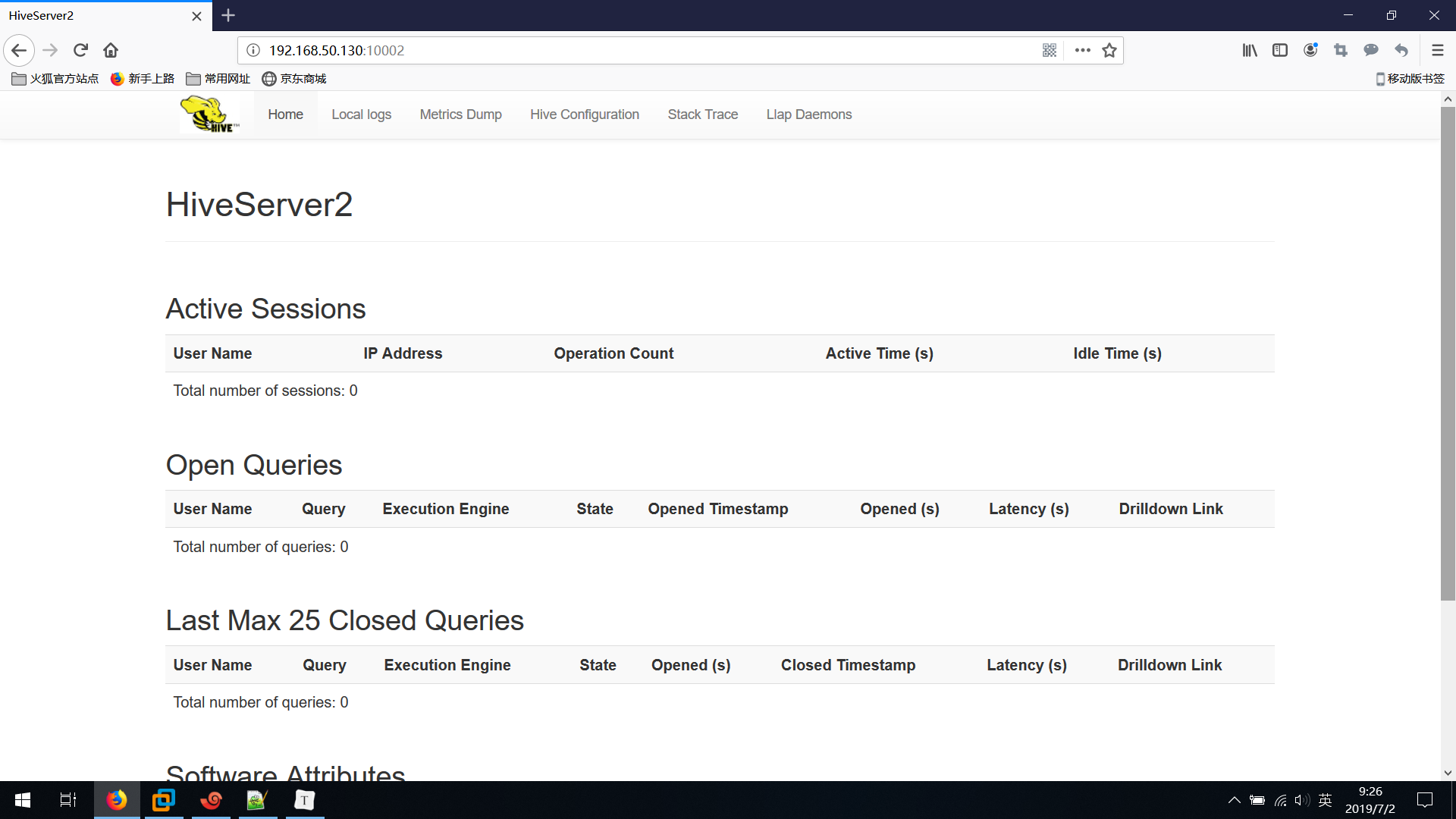Viewport: 1456px width, 819px height.
Task: Open Firefox hamburger menu
Action: coord(1437,50)
